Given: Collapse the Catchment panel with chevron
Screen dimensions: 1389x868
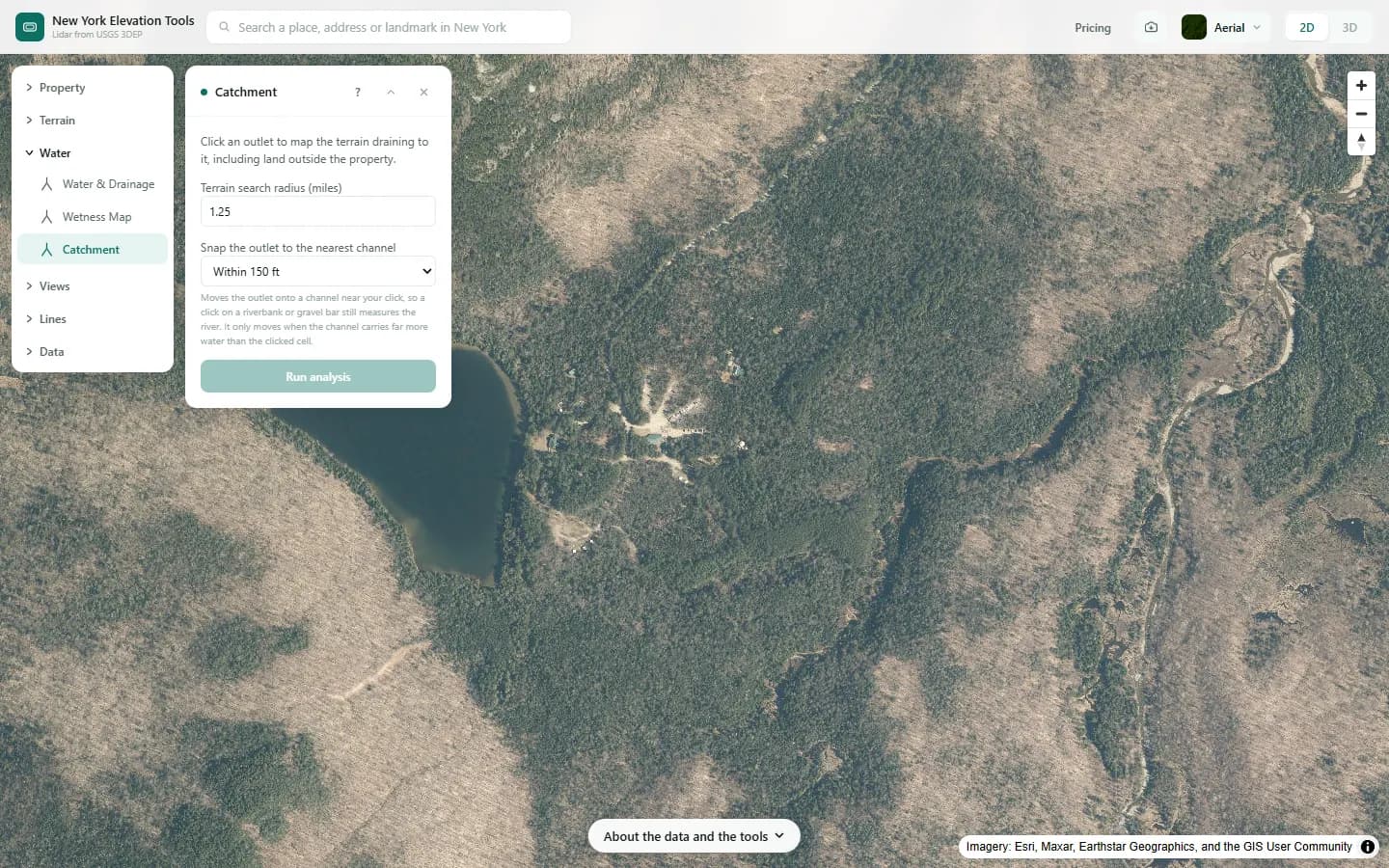Looking at the screenshot, I should pos(391,93).
